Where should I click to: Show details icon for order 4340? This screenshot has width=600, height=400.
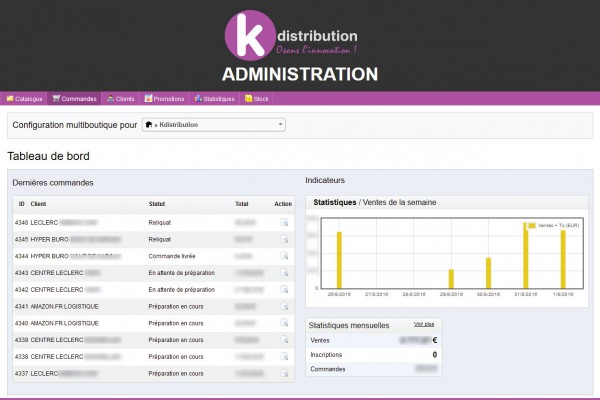[x=284, y=323]
